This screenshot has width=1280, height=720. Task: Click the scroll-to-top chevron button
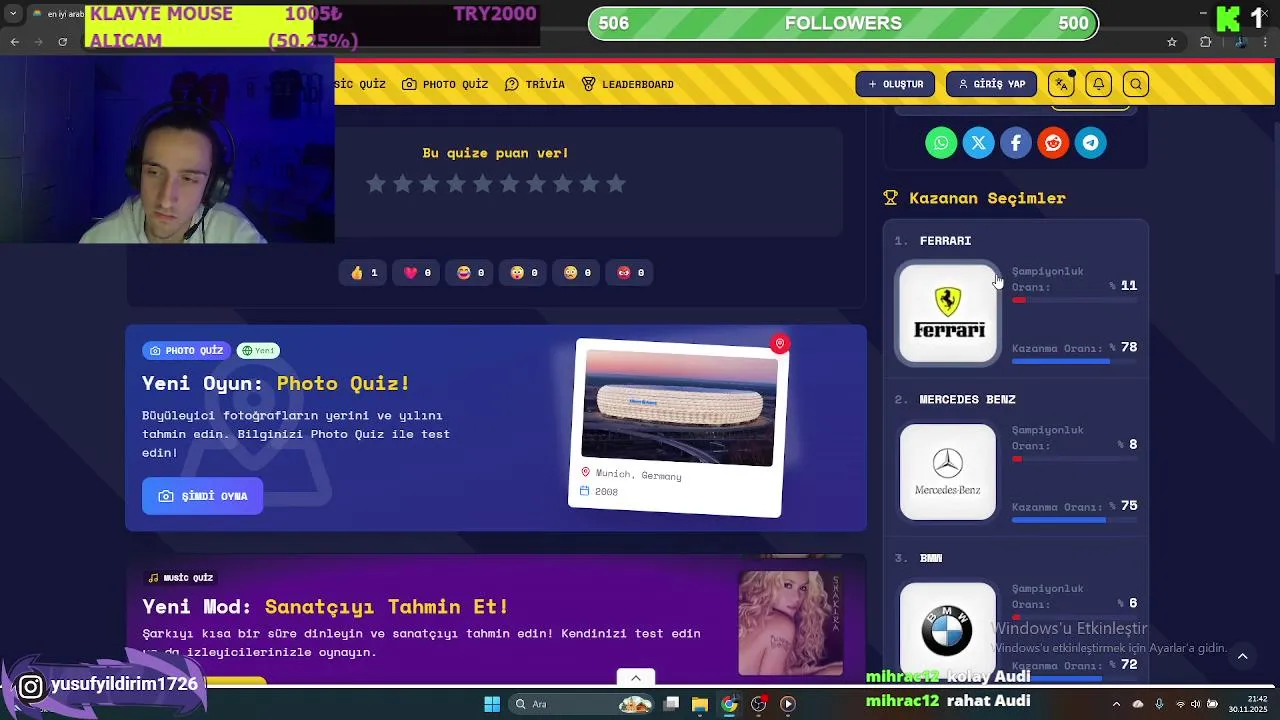[1243, 656]
